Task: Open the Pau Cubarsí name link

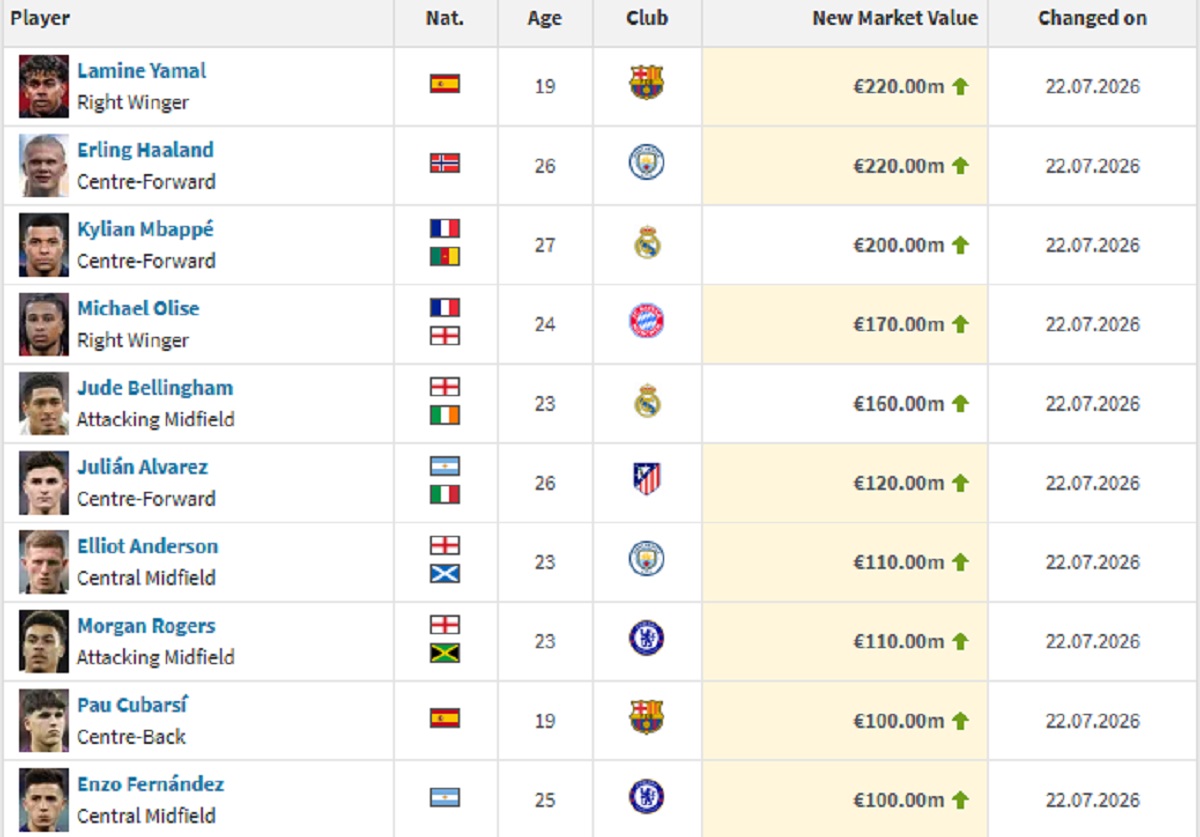Action: 133,705
